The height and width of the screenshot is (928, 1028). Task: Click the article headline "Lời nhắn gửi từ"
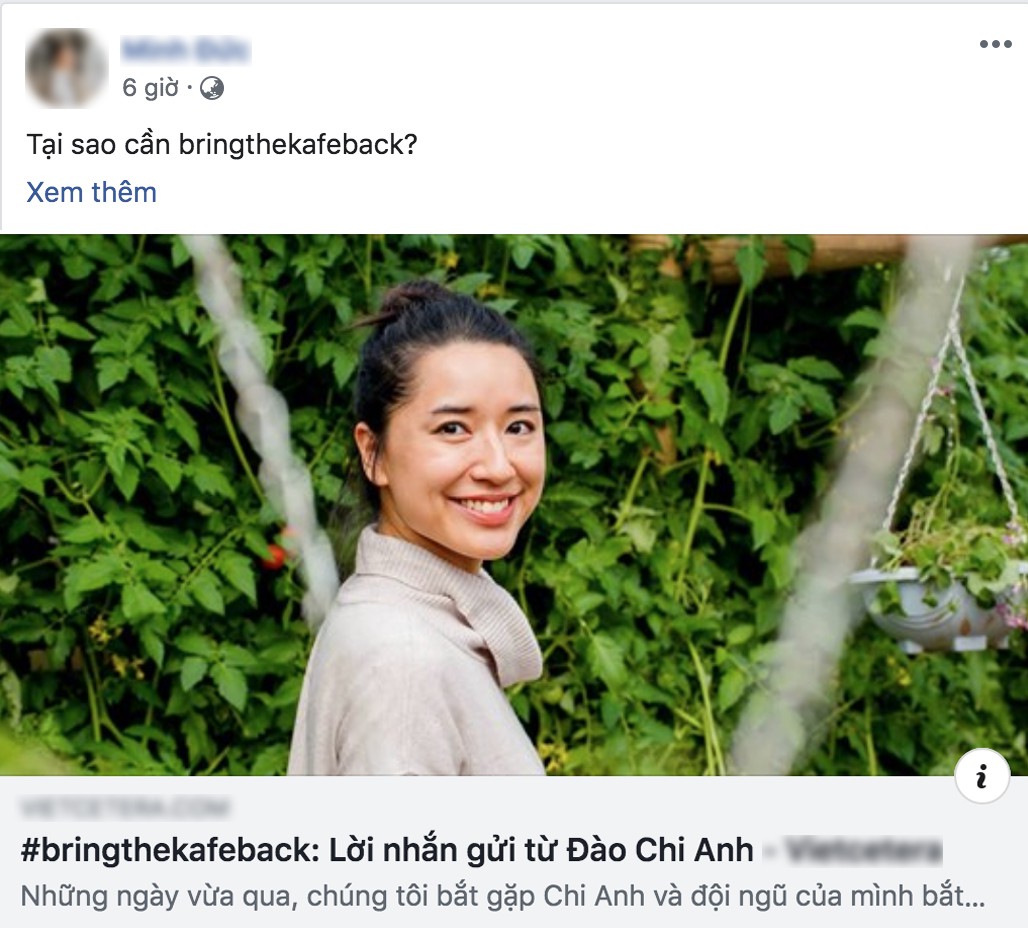click(443, 850)
